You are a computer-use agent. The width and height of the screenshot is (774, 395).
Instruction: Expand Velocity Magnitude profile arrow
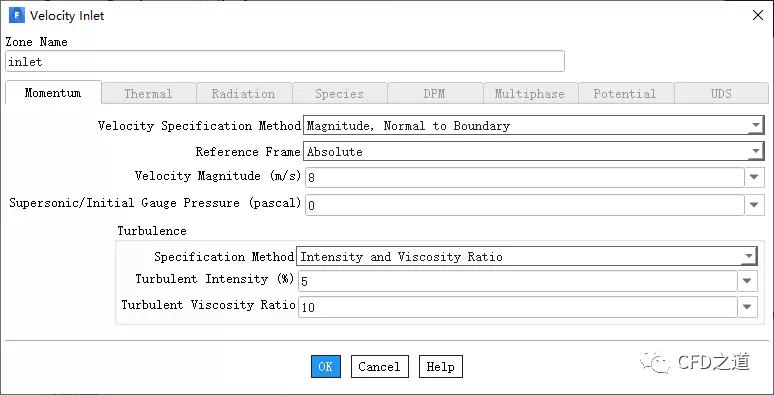pyautogui.click(x=754, y=177)
